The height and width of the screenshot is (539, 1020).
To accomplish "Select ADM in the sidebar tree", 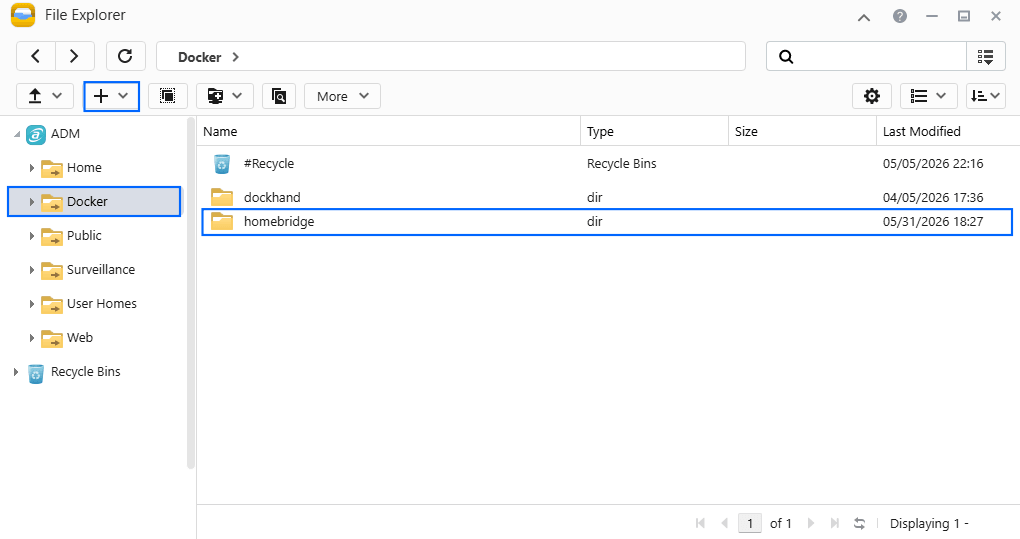I will (x=65, y=134).
